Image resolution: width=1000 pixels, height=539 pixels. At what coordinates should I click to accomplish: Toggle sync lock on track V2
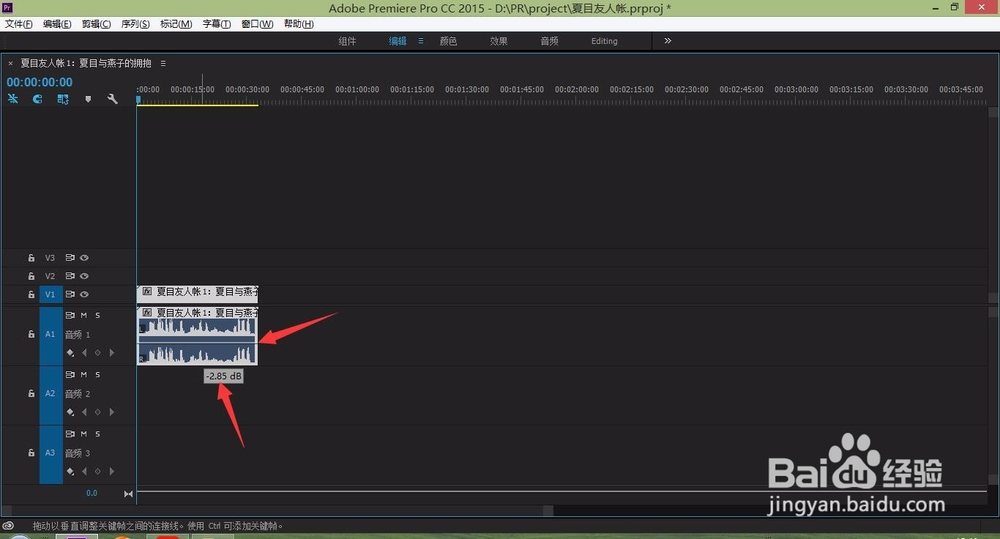point(70,276)
